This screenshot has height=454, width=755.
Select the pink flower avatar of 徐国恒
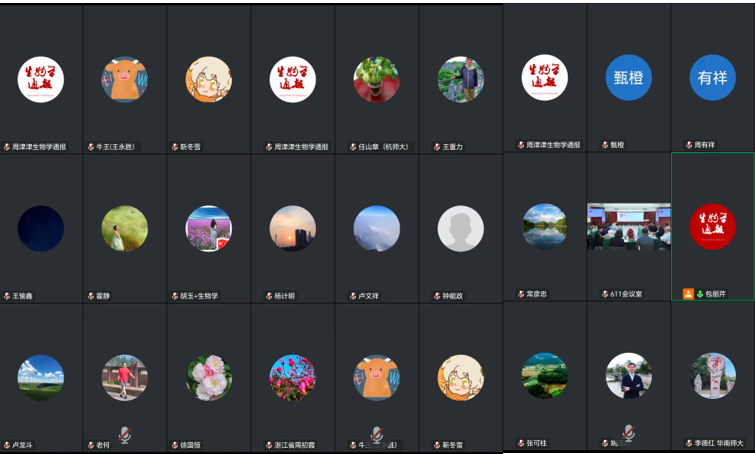click(x=208, y=378)
